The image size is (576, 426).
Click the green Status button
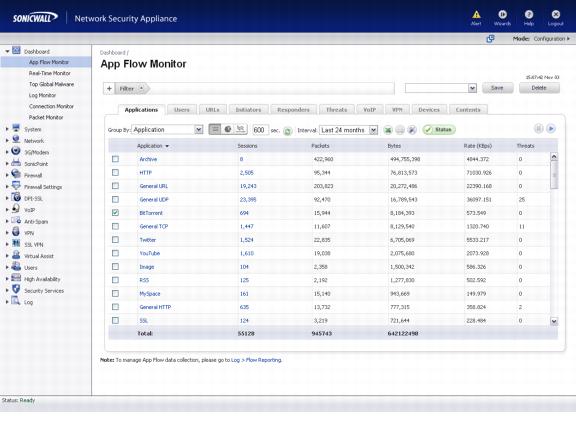point(439,130)
